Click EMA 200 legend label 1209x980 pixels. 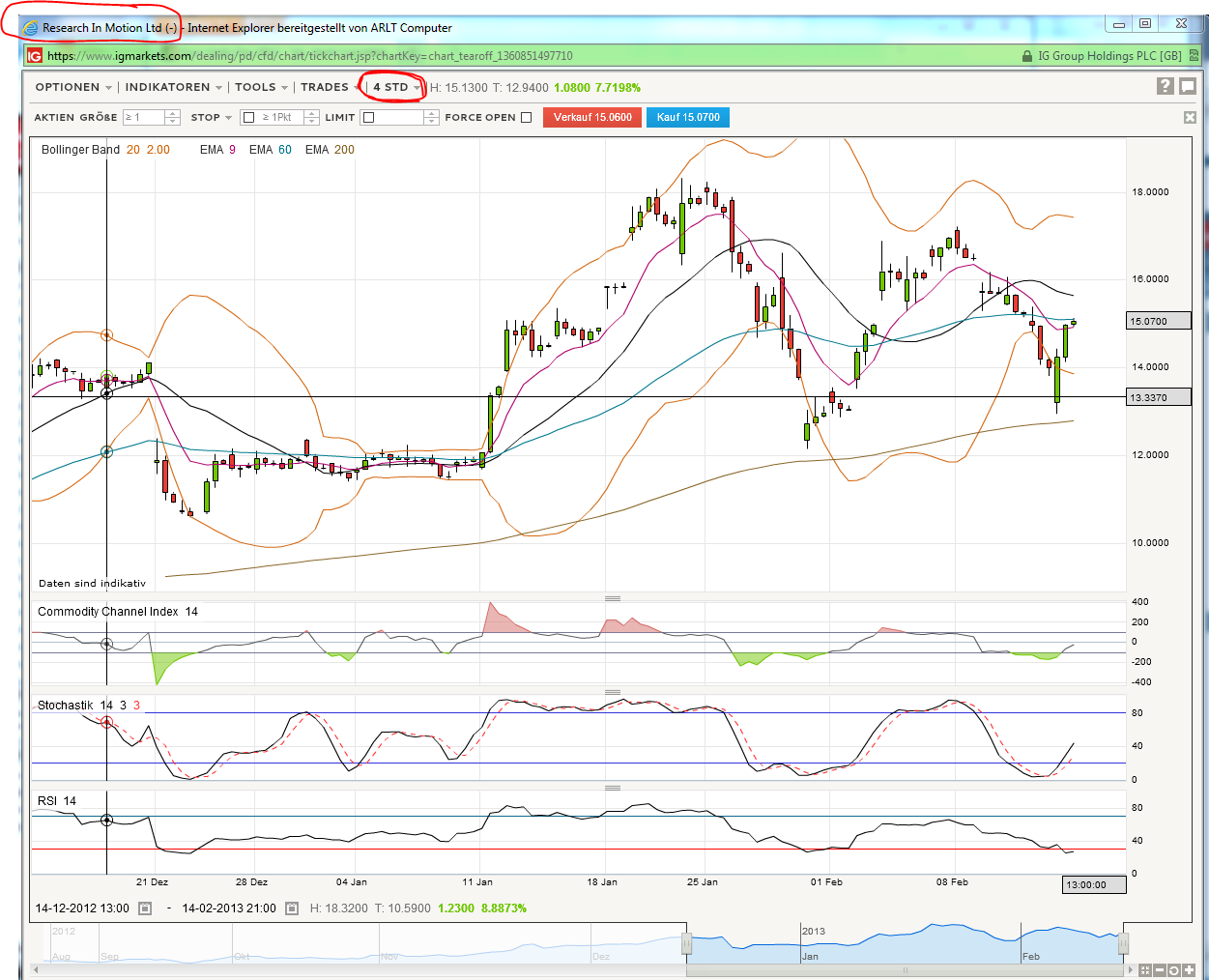pyautogui.click(x=330, y=150)
